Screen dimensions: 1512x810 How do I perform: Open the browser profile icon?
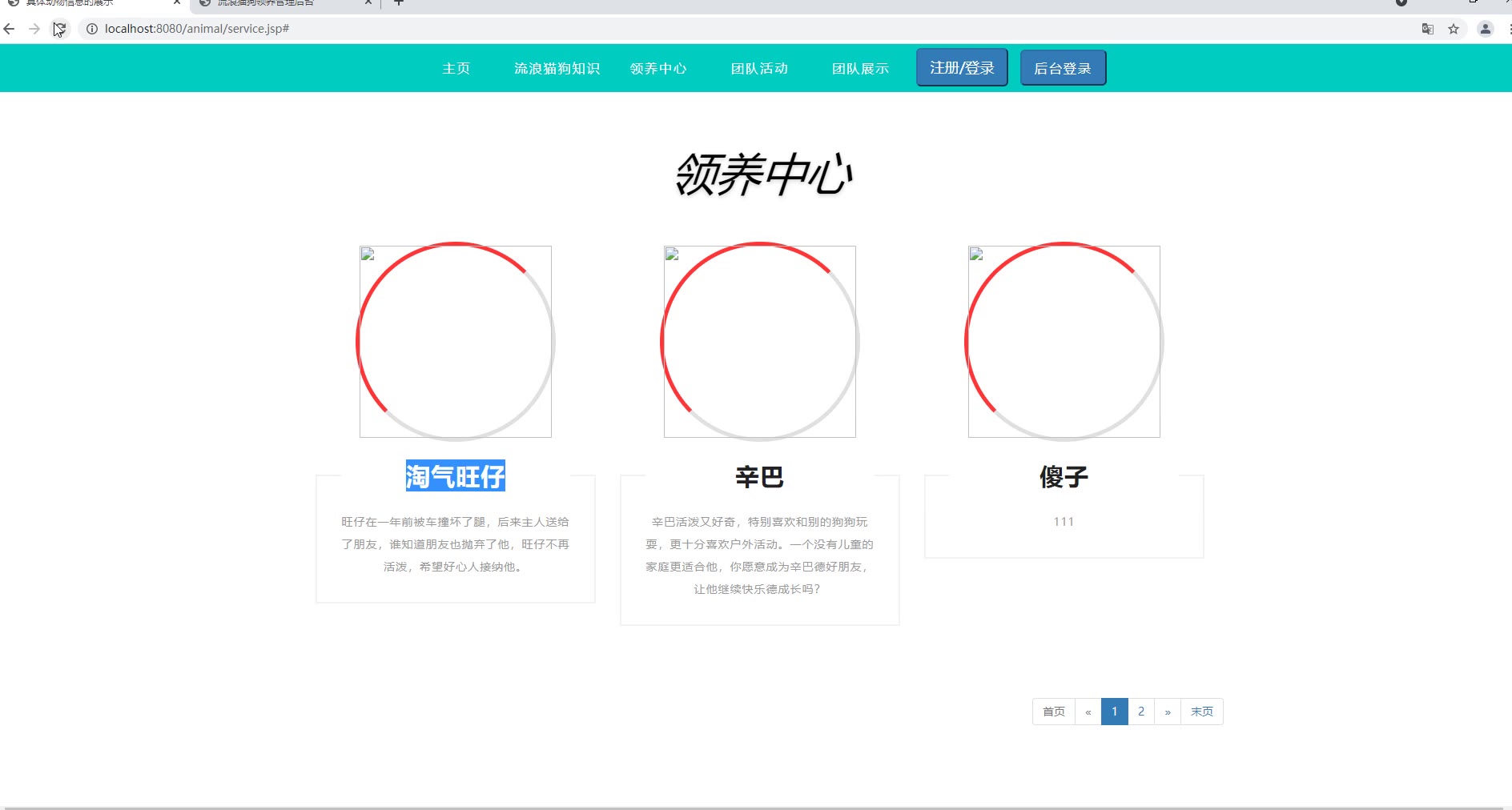coord(1485,29)
